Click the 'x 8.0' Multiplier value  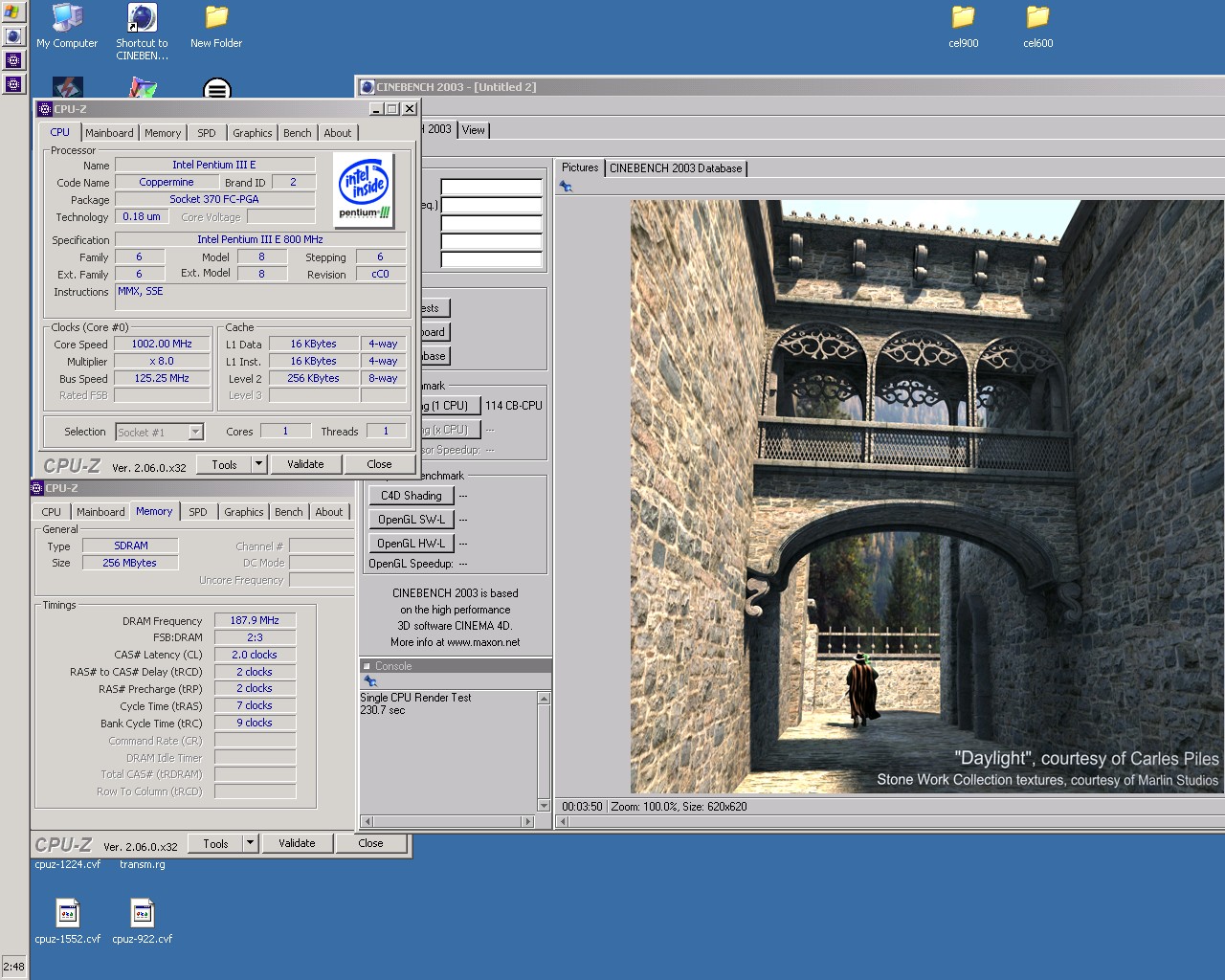click(x=163, y=361)
